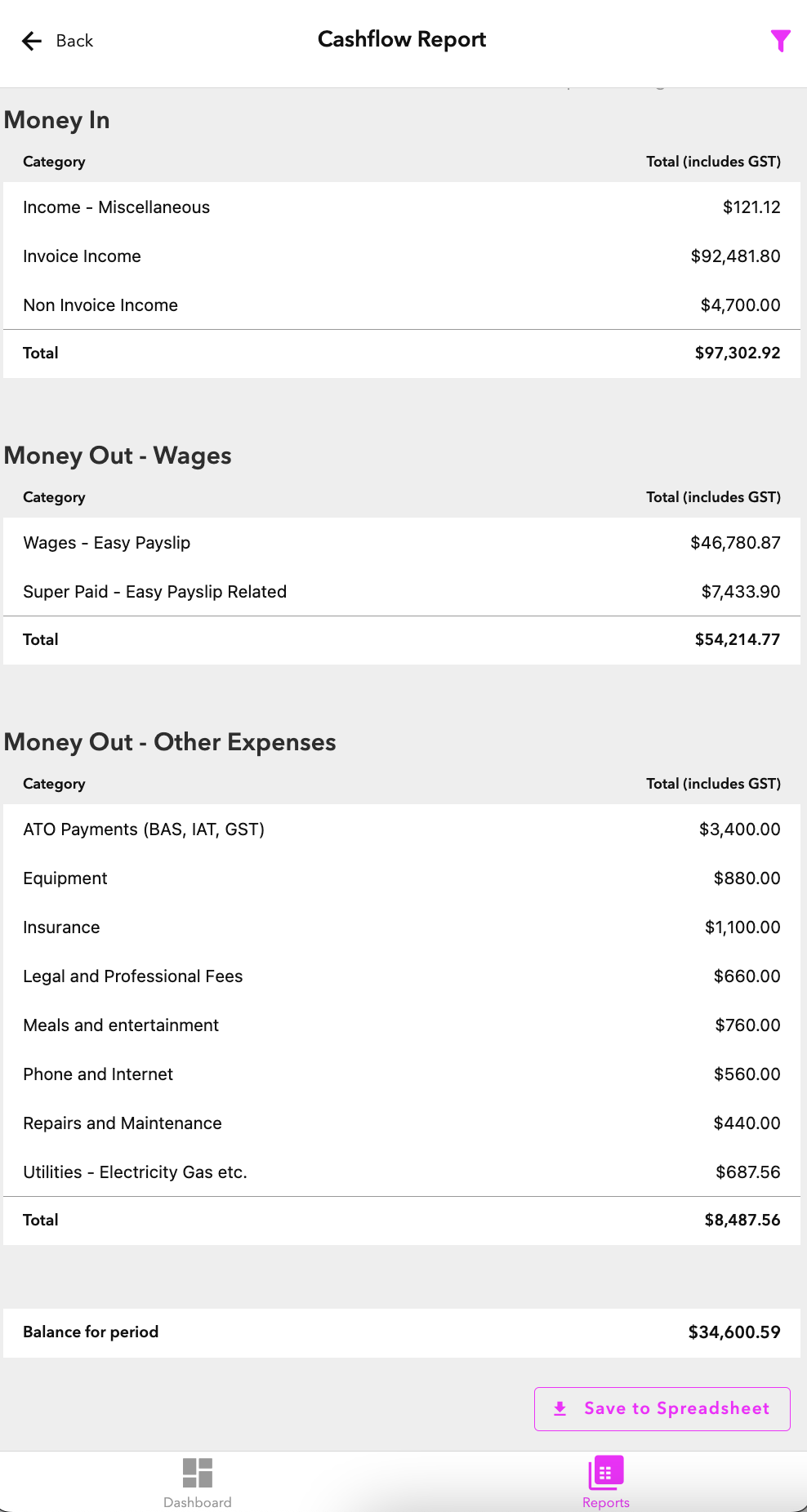Select the Utilities - Electricity Gas row
This screenshot has height=1512, width=807.
402,1172
